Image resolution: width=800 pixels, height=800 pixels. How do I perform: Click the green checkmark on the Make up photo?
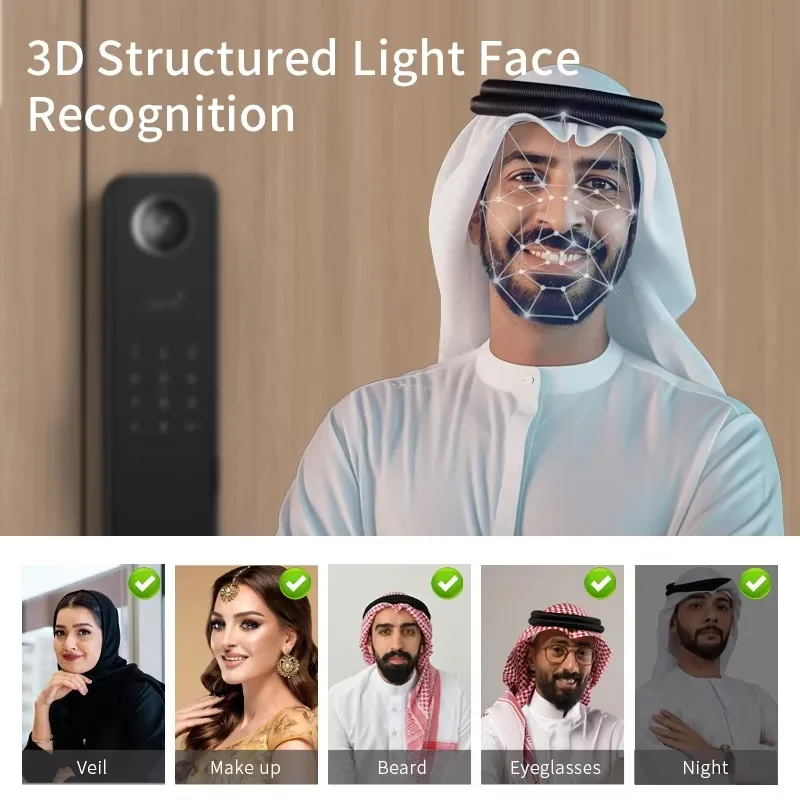(x=295, y=583)
